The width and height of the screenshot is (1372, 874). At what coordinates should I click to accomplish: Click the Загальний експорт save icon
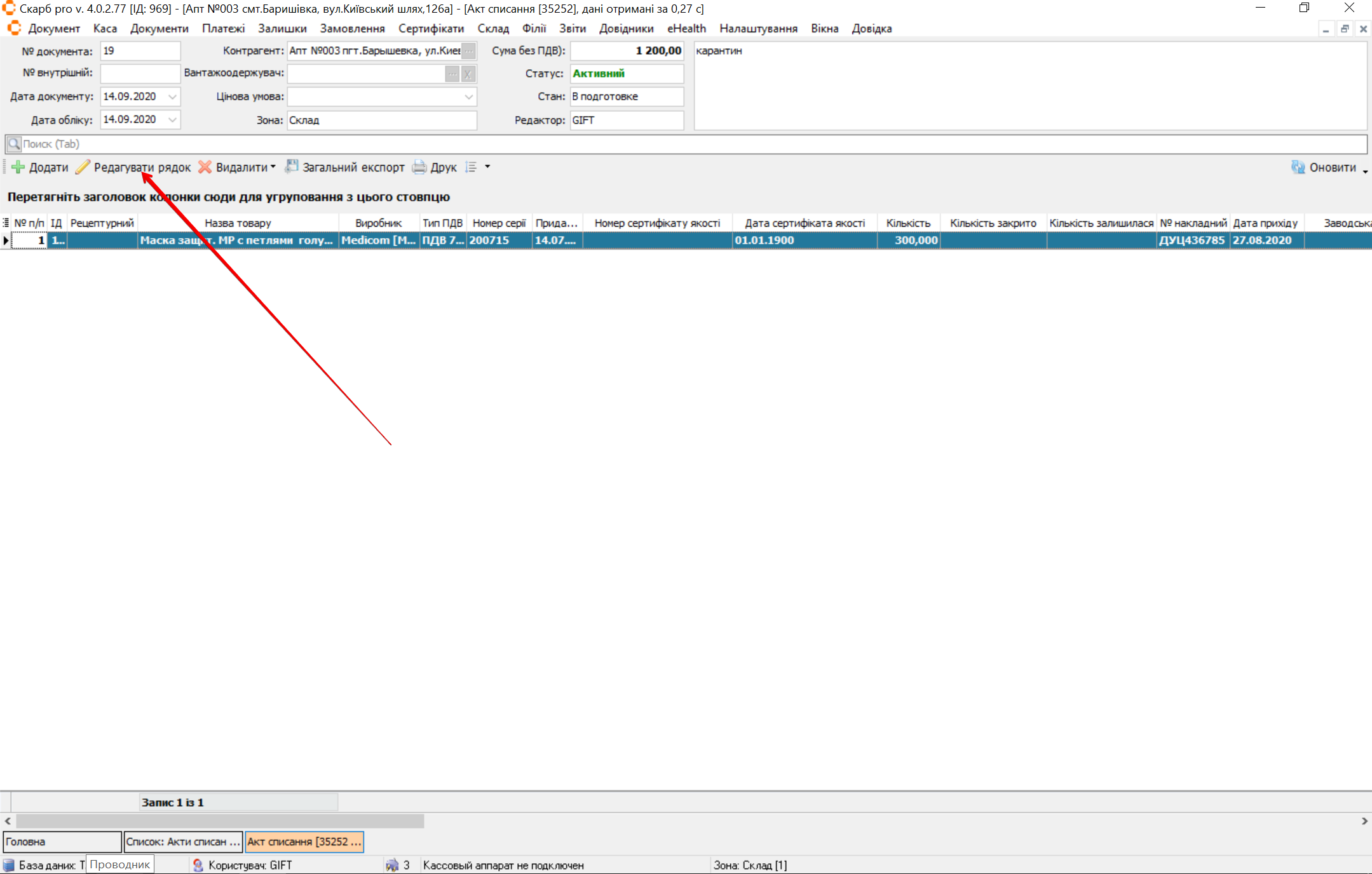pos(292,167)
